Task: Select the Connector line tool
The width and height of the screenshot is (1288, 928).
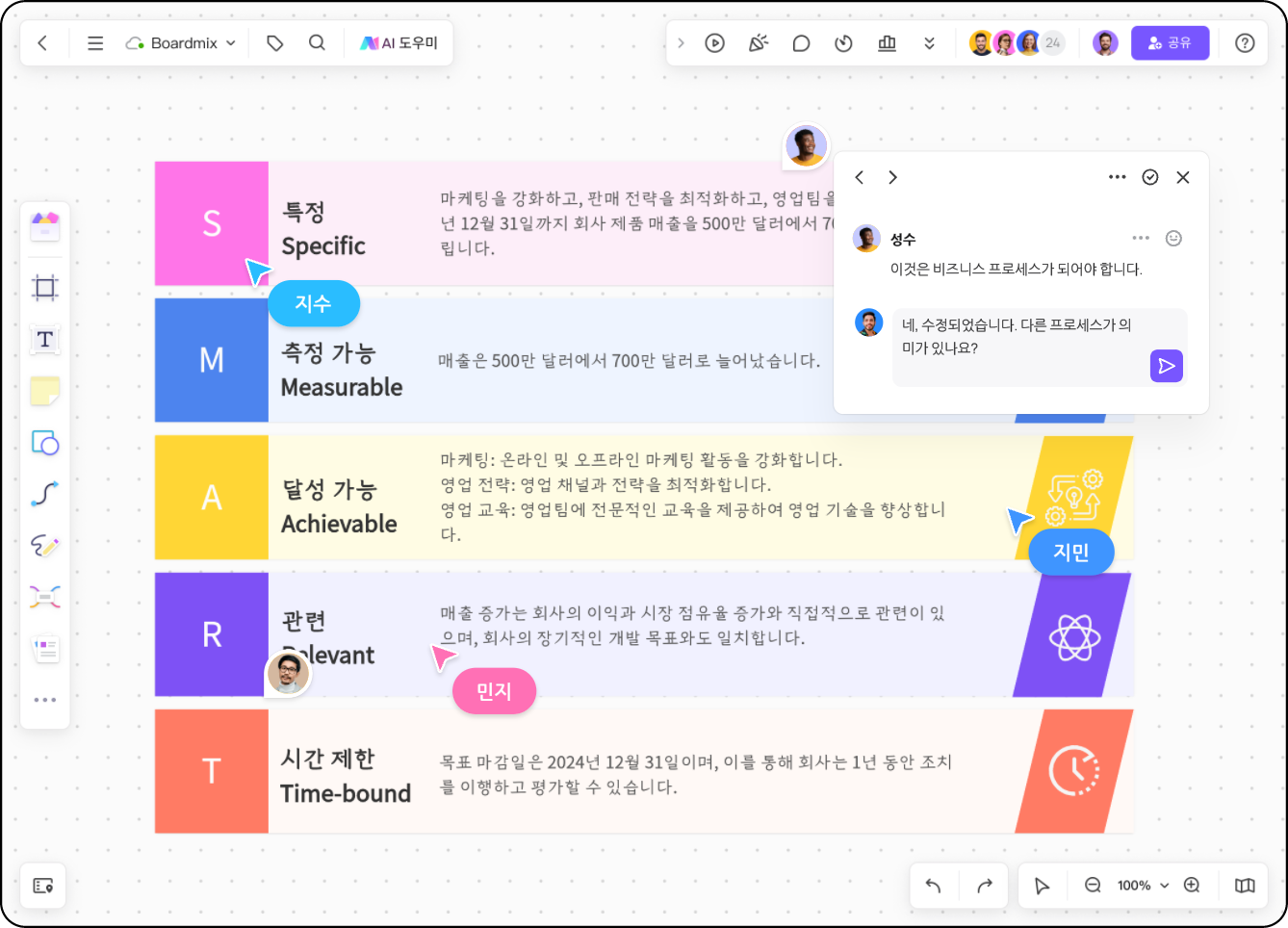Action: pyautogui.click(x=45, y=494)
